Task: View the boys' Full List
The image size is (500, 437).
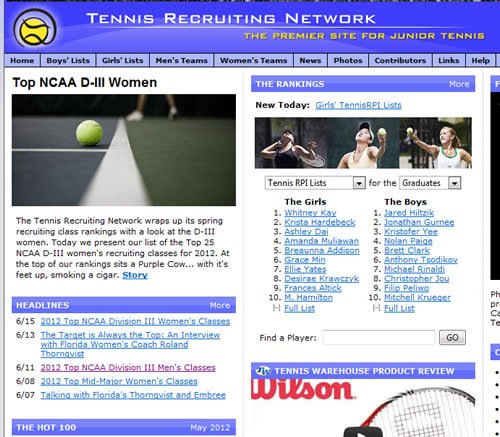Action: pos(399,308)
